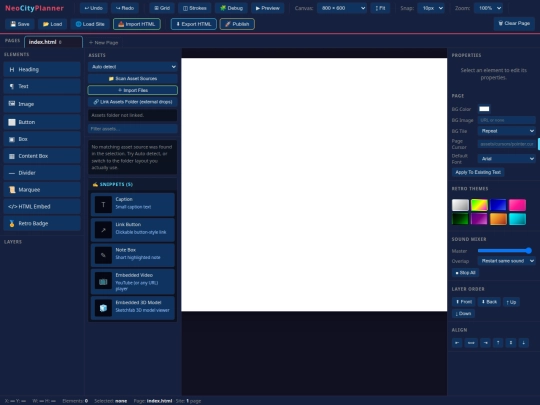
Task: Click Link Assets Folder button
Action: click(133, 102)
